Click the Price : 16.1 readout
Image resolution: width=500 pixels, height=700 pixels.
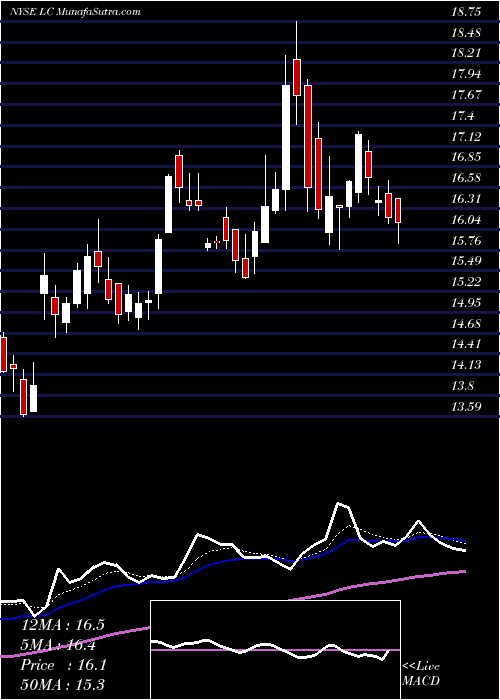pos(63,665)
